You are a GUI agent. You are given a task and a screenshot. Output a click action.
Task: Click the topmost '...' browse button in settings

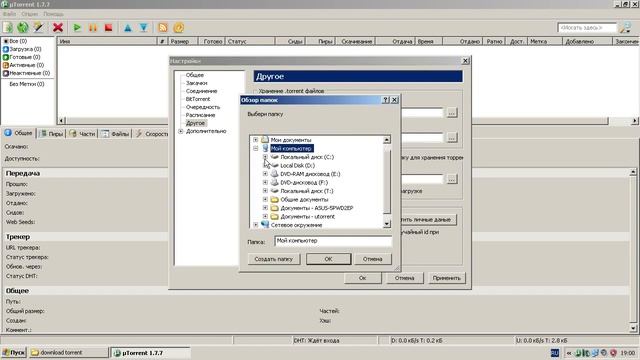pyautogui.click(x=451, y=112)
